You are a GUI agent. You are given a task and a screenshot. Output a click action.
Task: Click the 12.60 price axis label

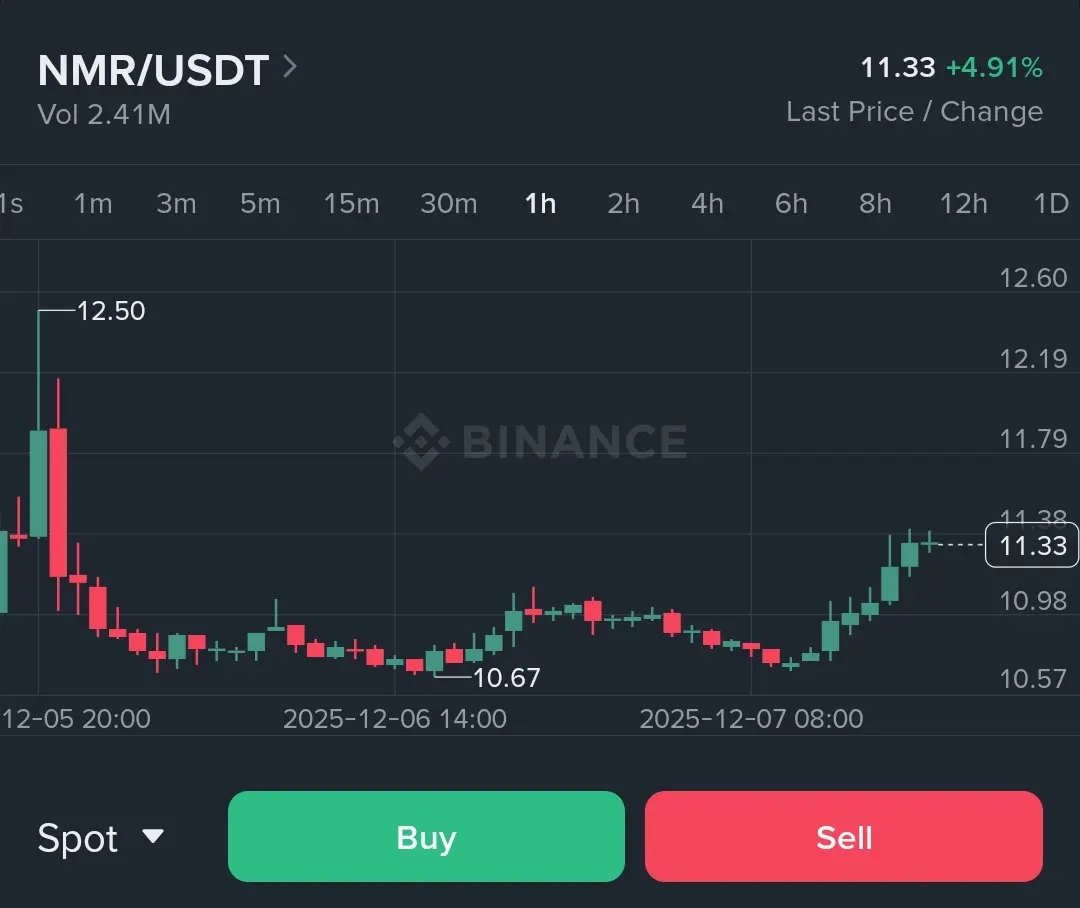point(1033,278)
